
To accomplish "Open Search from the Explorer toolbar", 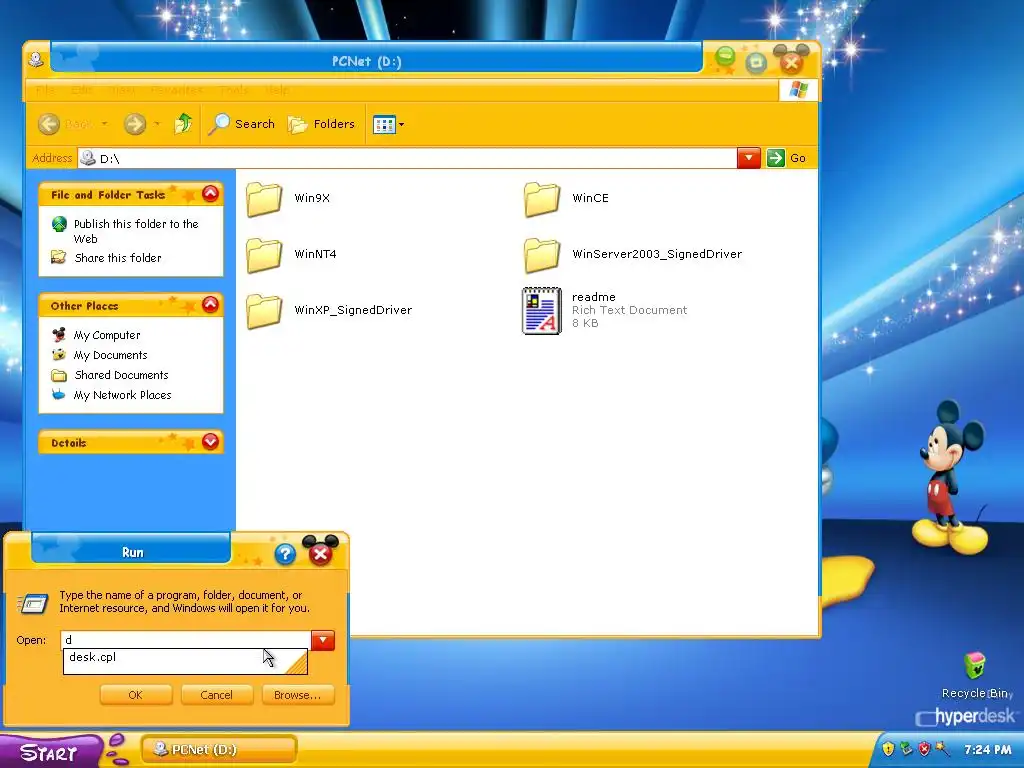I will 241,123.
